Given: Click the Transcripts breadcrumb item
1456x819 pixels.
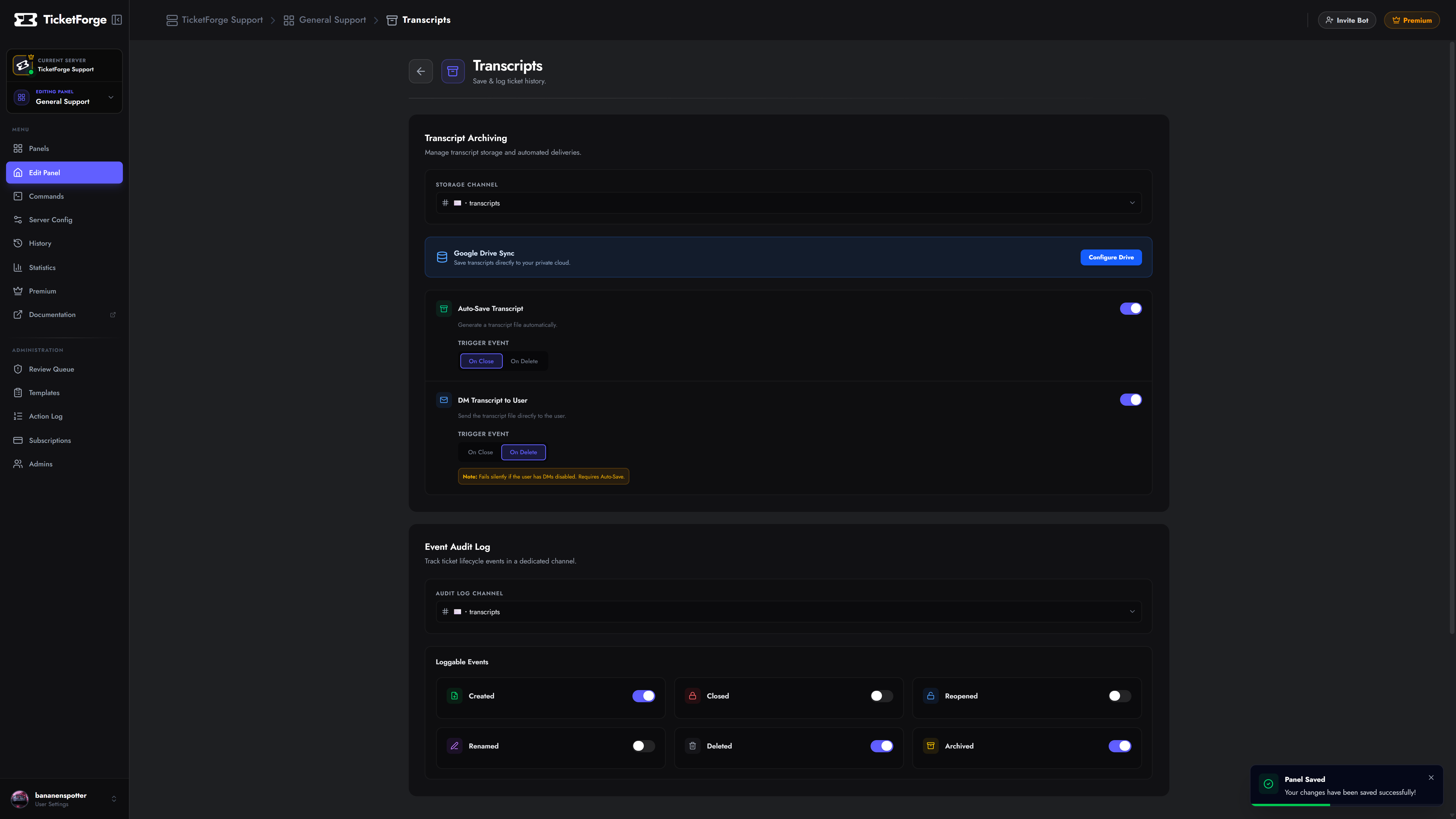Looking at the screenshot, I should [419, 20].
